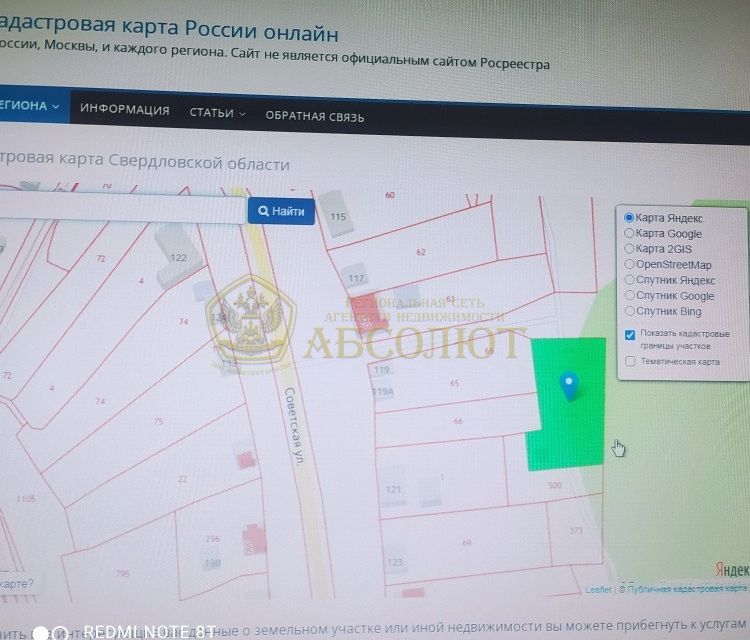Click parcel number 1105 on map

click(x=26, y=498)
